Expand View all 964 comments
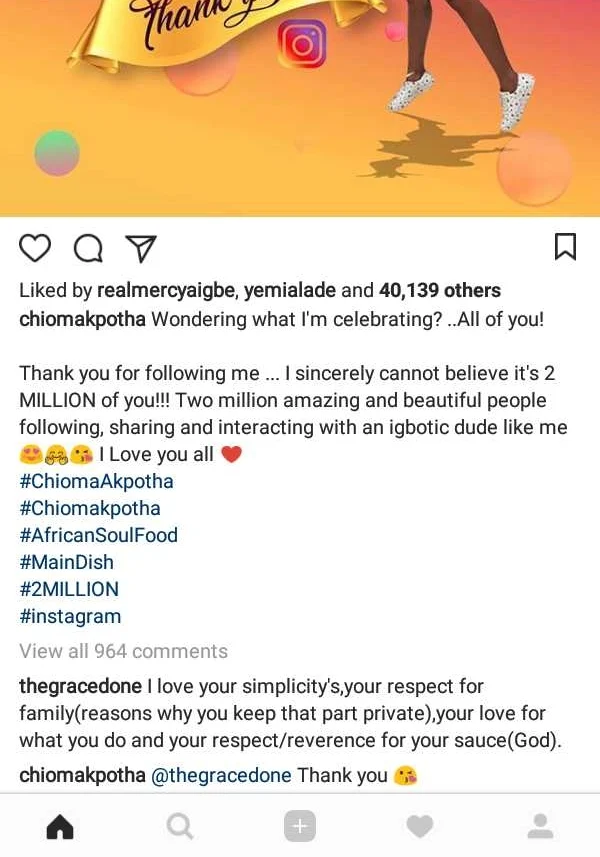 point(123,651)
